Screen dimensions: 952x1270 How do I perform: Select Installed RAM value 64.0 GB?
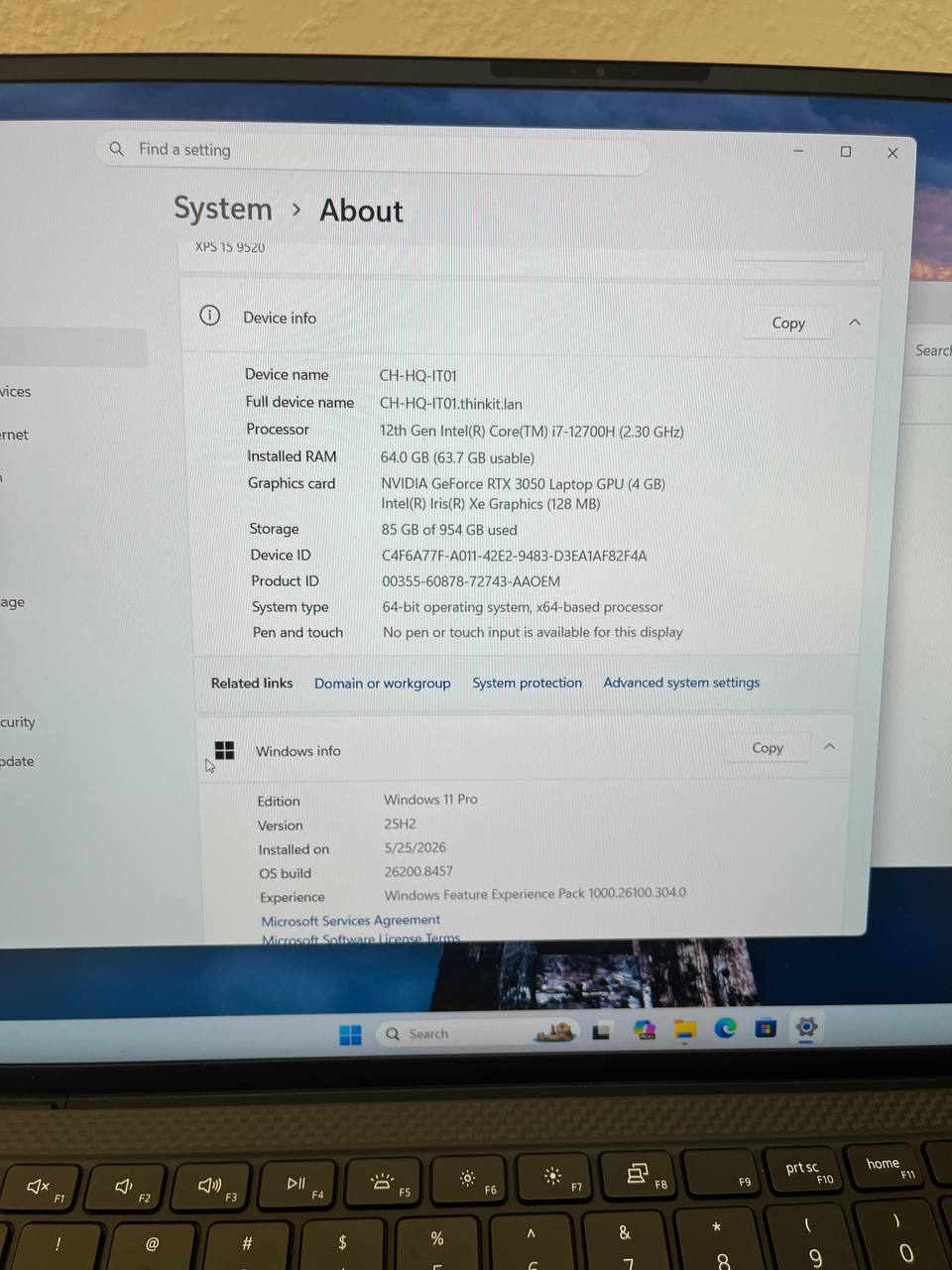(458, 457)
